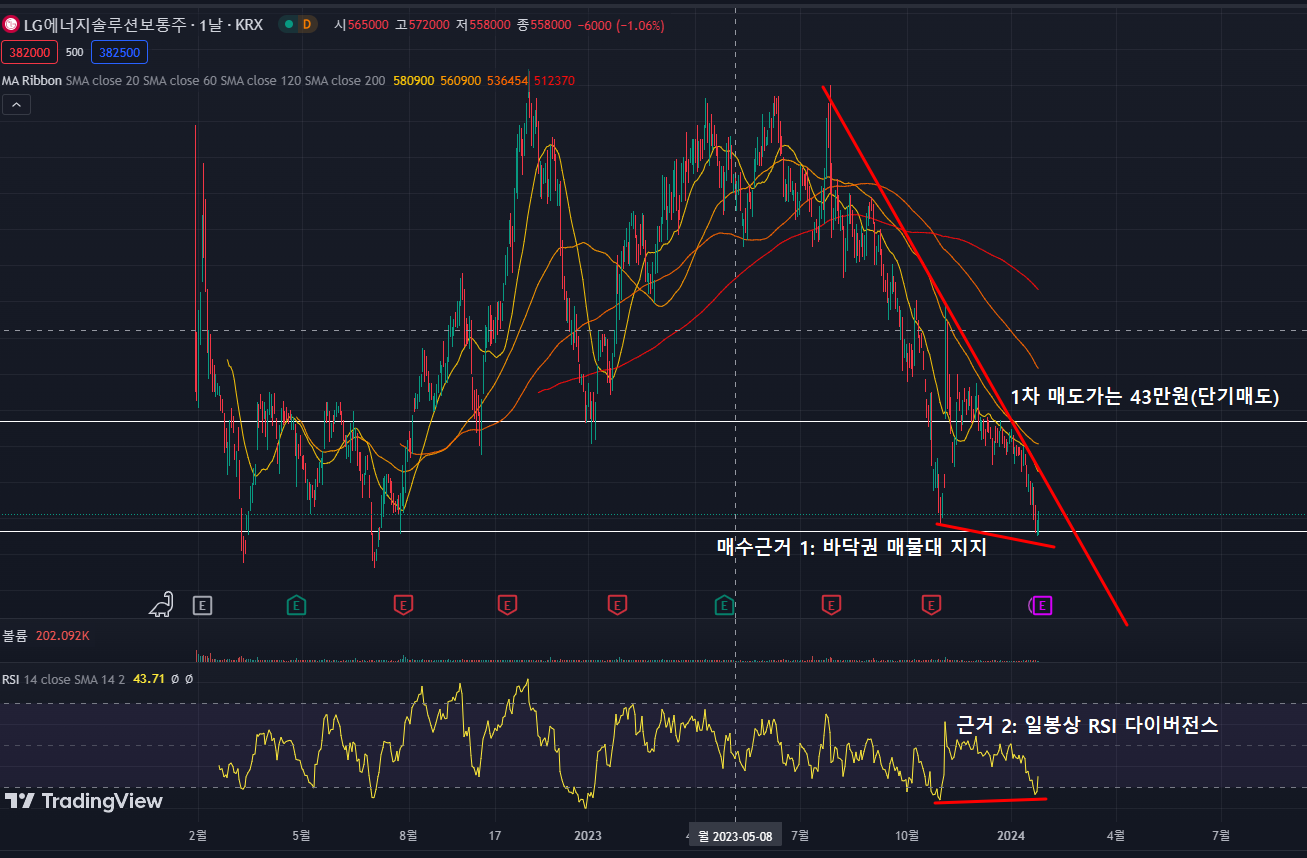
Task: Open the symbol title LG에너지솔루션보통주
Action: click(103, 24)
